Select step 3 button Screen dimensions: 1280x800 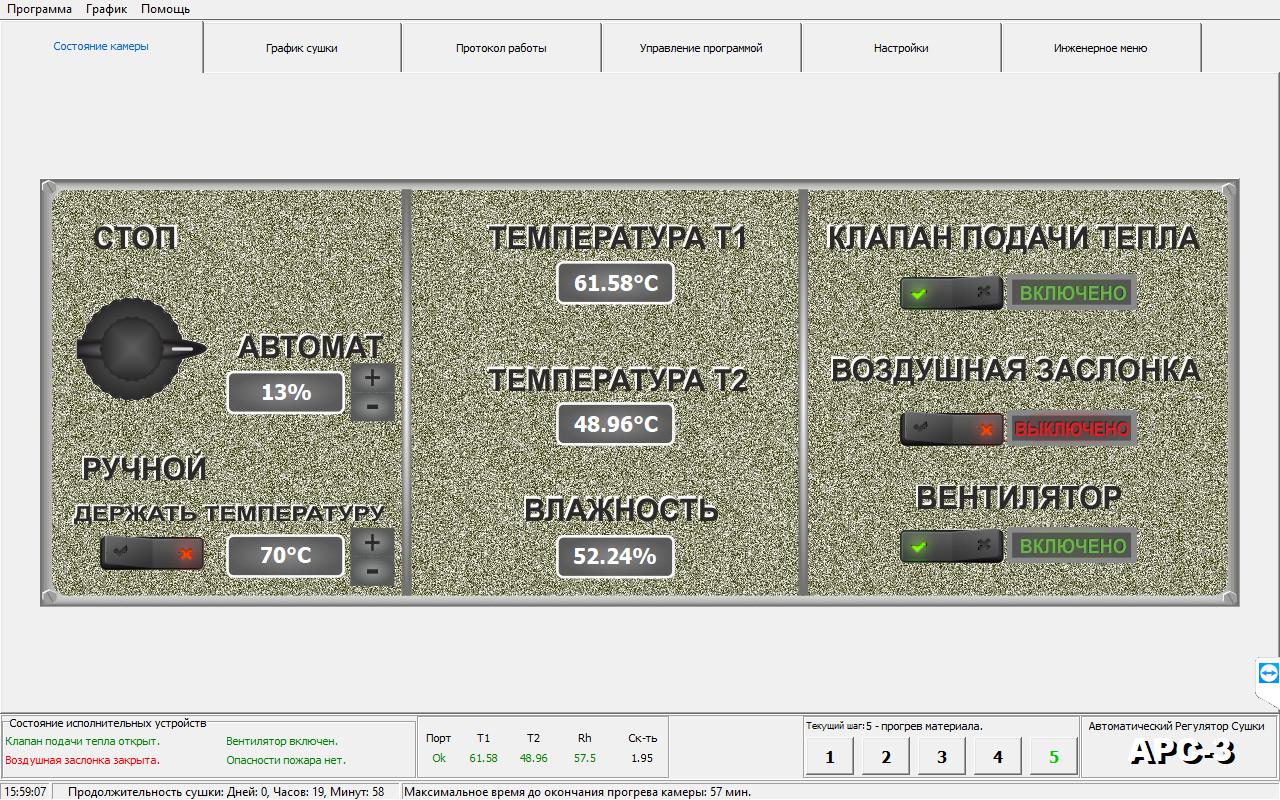point(942,756)
